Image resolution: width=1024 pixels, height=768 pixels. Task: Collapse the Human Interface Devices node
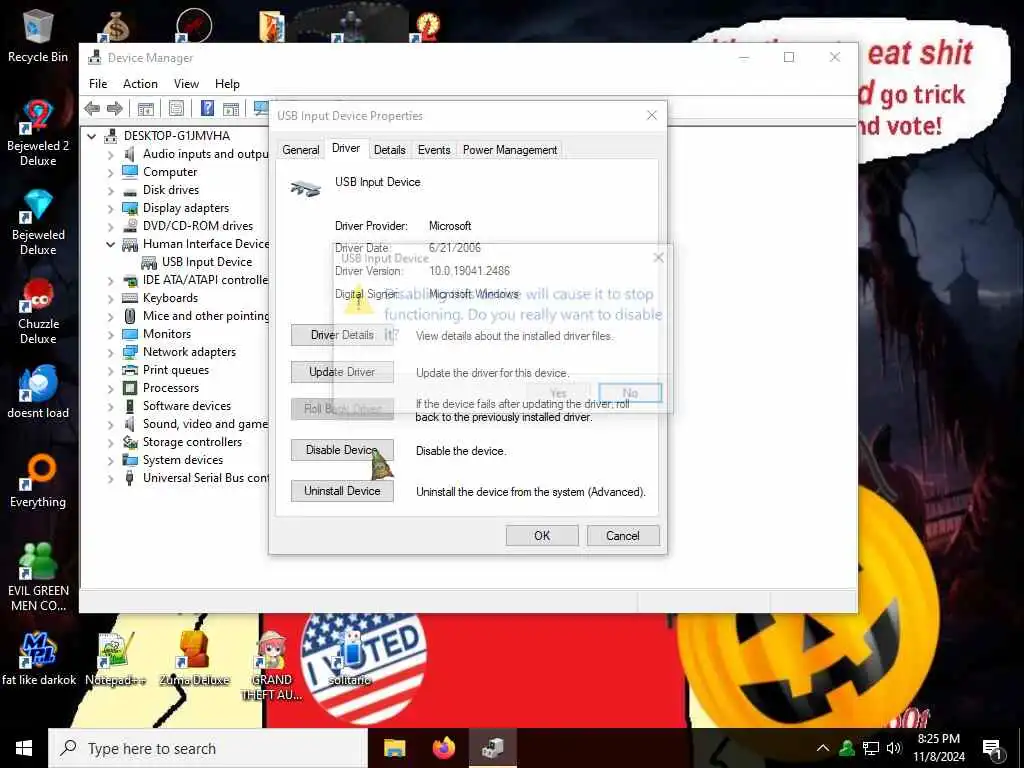(x=110, y=245)
